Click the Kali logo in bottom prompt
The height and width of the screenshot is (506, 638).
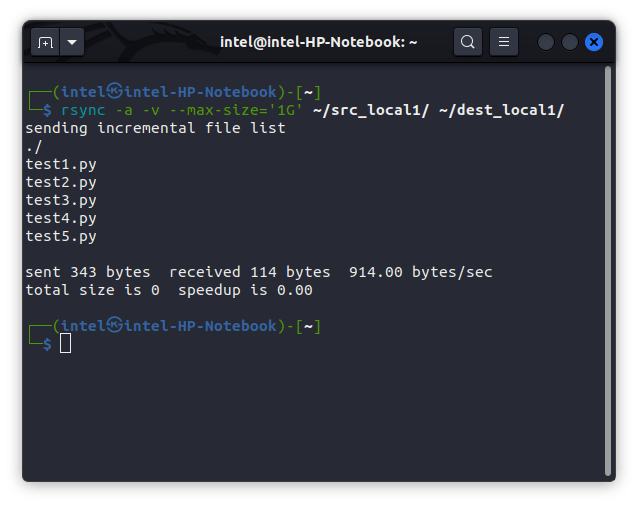click(115, 325)
